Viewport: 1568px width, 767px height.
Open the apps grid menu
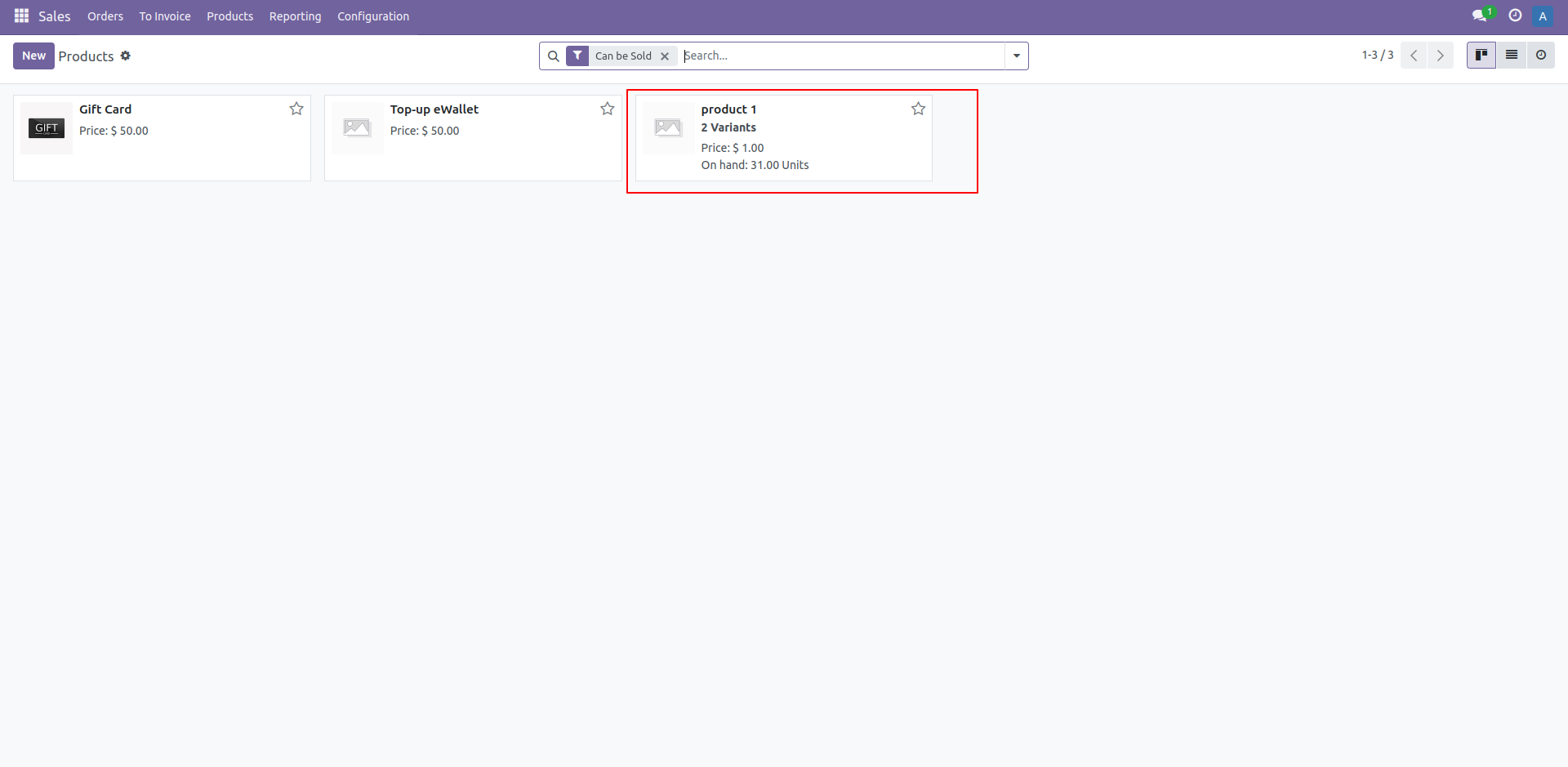[x=20, y=16]
